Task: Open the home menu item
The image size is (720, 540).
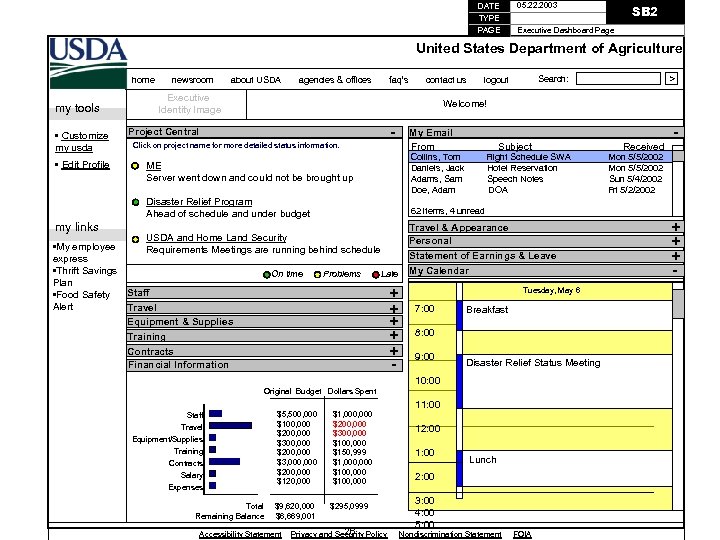Action: pyautogui.click(x=143, y=80)
